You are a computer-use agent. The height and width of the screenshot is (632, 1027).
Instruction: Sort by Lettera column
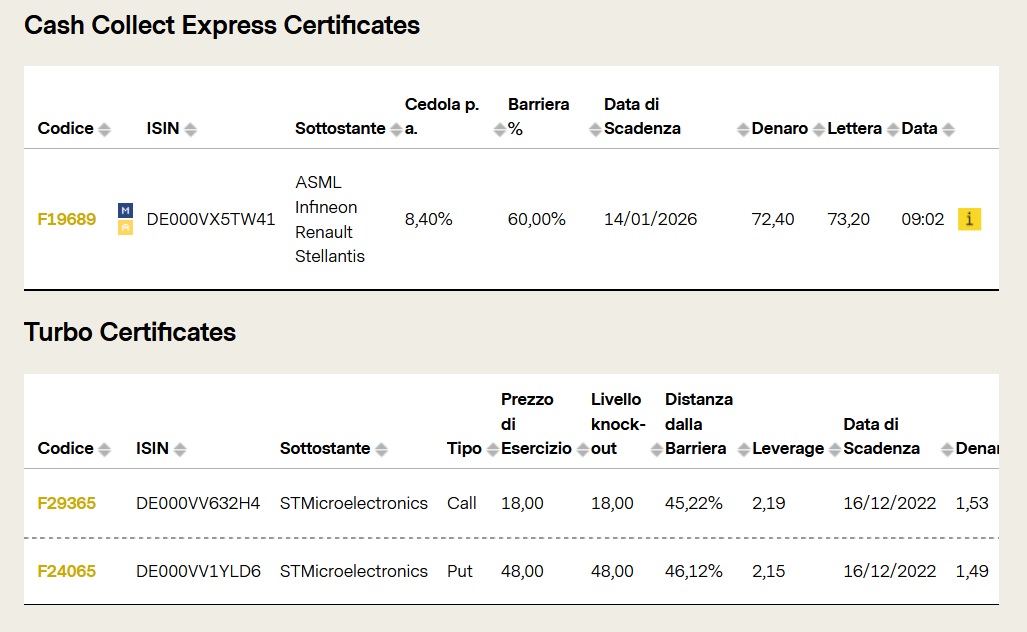pyautogui.click(x=893, y=130)
